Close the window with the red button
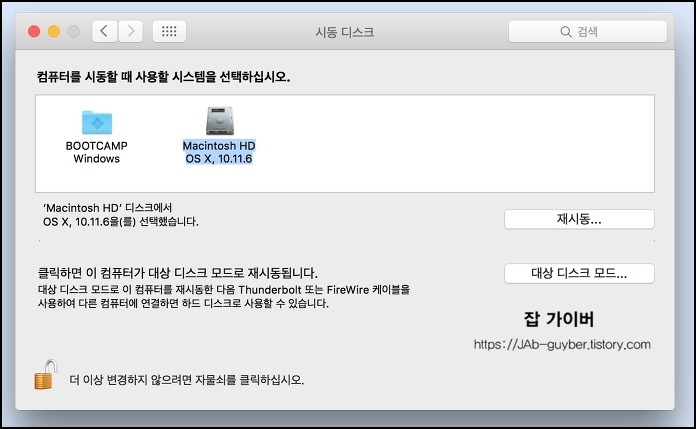Image resolution: width=696 pixels, height=429 pixels. 34,32
